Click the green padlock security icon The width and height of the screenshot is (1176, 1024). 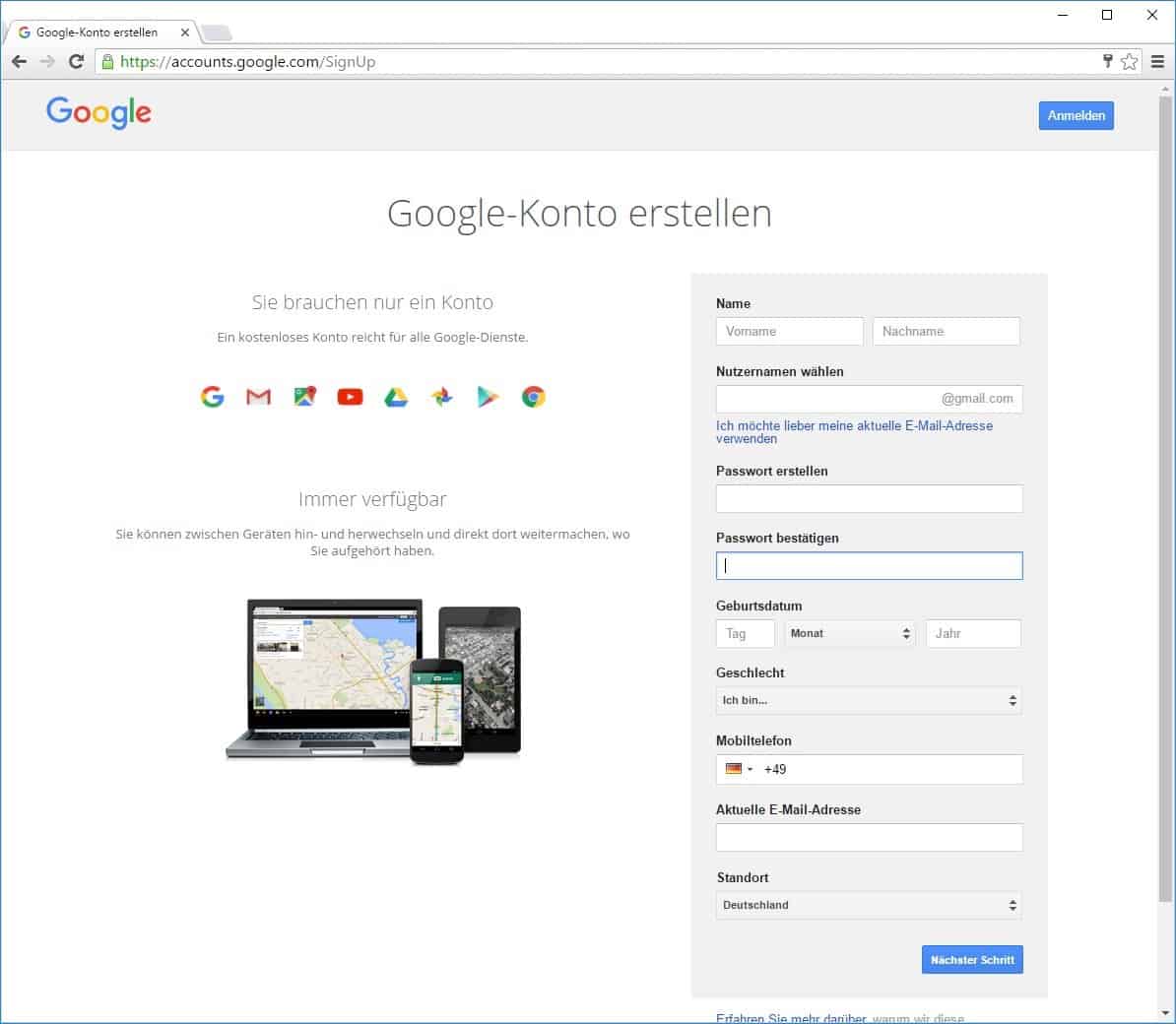(107, 61)
